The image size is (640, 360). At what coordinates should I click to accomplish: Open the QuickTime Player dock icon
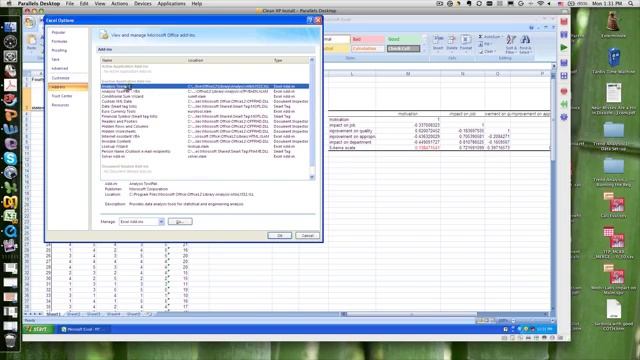(x=10, y=231)
